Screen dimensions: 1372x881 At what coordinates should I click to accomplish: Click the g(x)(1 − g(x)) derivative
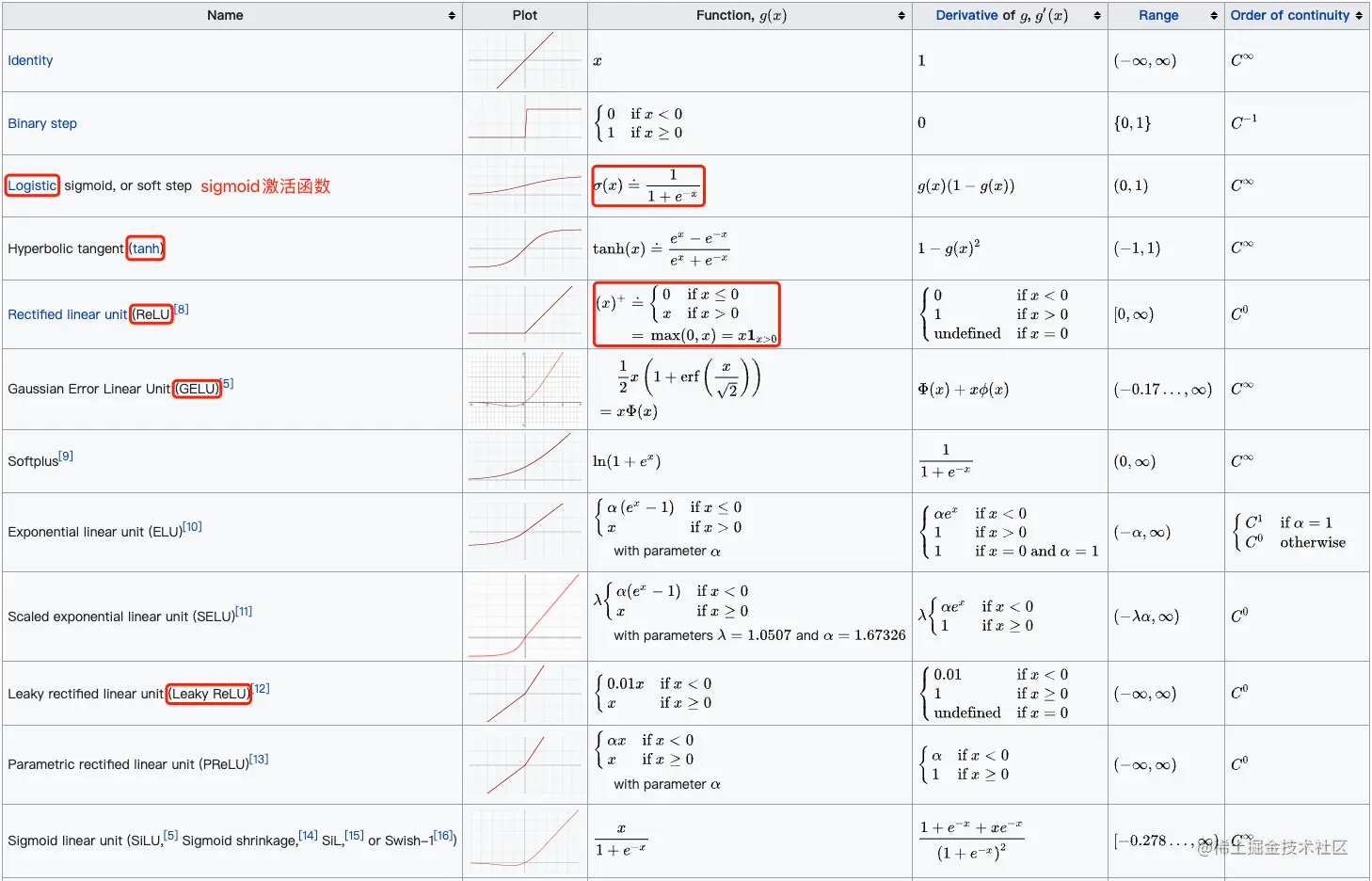tap(966, 185)
